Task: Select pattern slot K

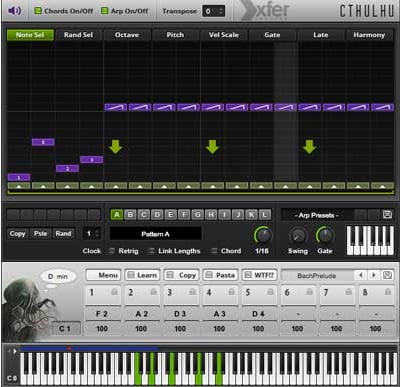Action: tap(251, 215)
